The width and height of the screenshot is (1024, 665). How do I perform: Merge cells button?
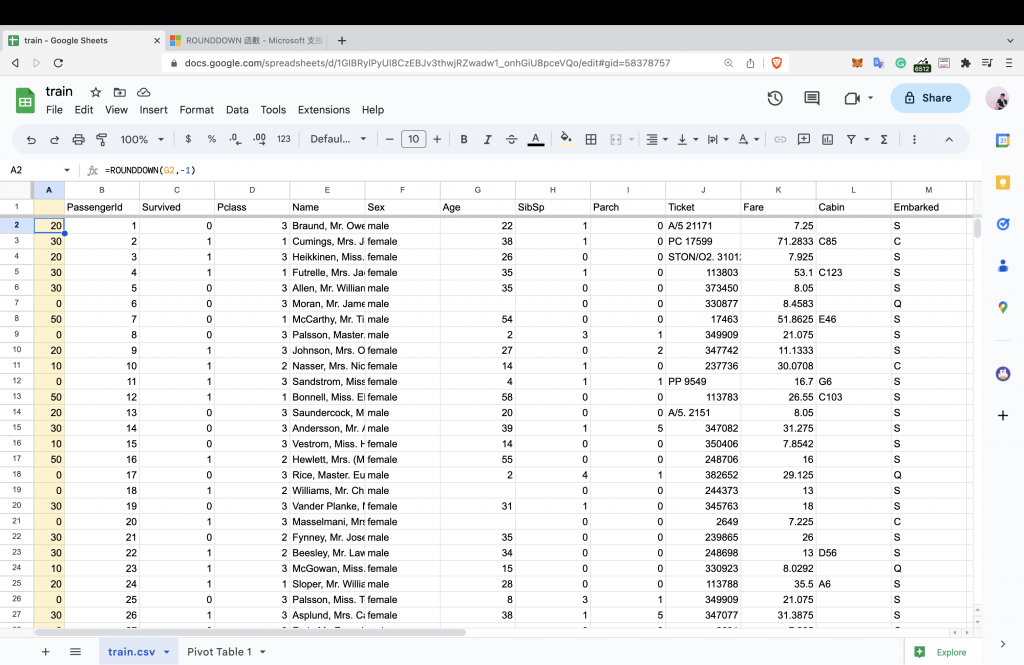(x=616, y=139)
